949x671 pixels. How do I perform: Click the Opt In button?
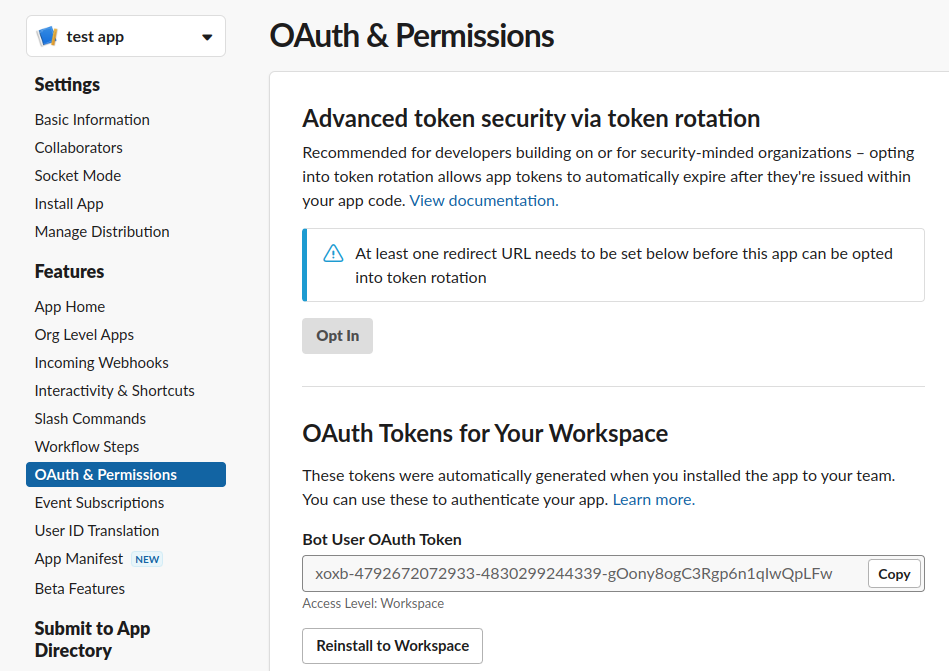[338, 336]
